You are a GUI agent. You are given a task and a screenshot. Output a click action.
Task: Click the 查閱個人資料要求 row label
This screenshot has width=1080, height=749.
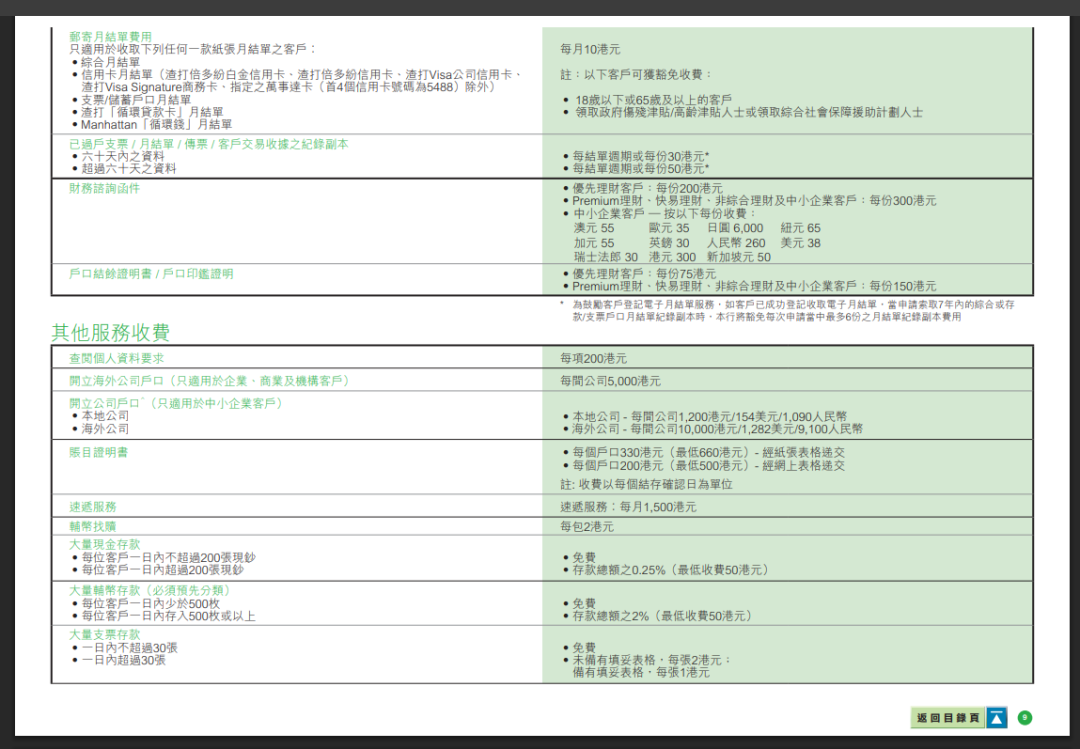click(x=116, y=358)
